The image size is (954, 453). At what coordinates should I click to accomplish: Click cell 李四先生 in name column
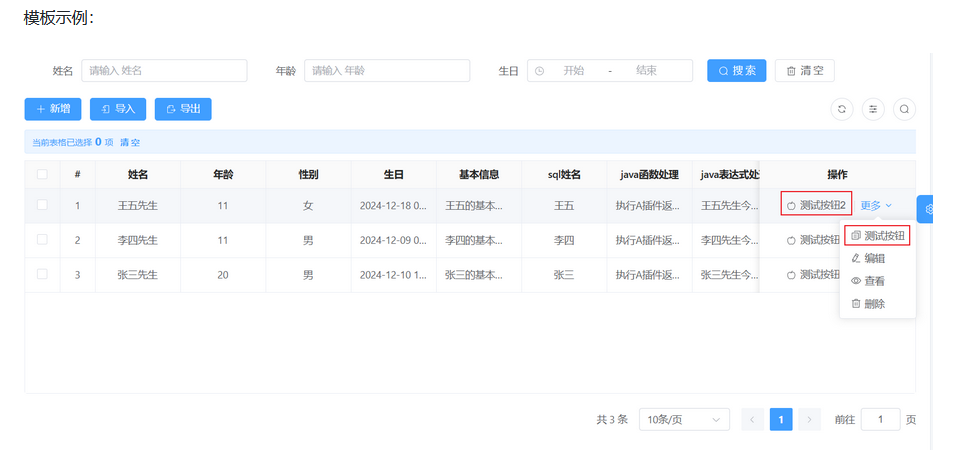click(x=138, y=240)
